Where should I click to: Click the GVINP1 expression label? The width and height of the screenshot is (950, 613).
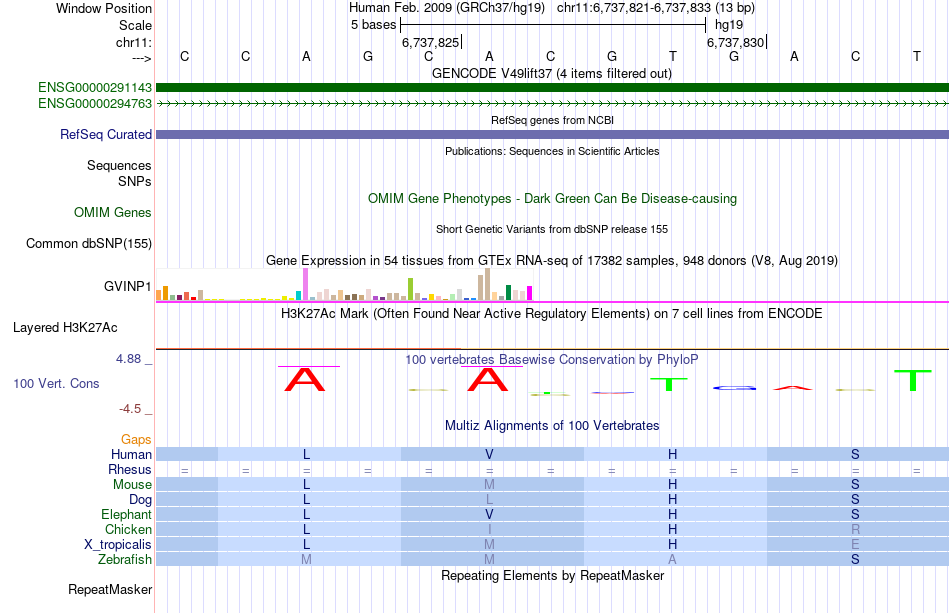point(127,286)
